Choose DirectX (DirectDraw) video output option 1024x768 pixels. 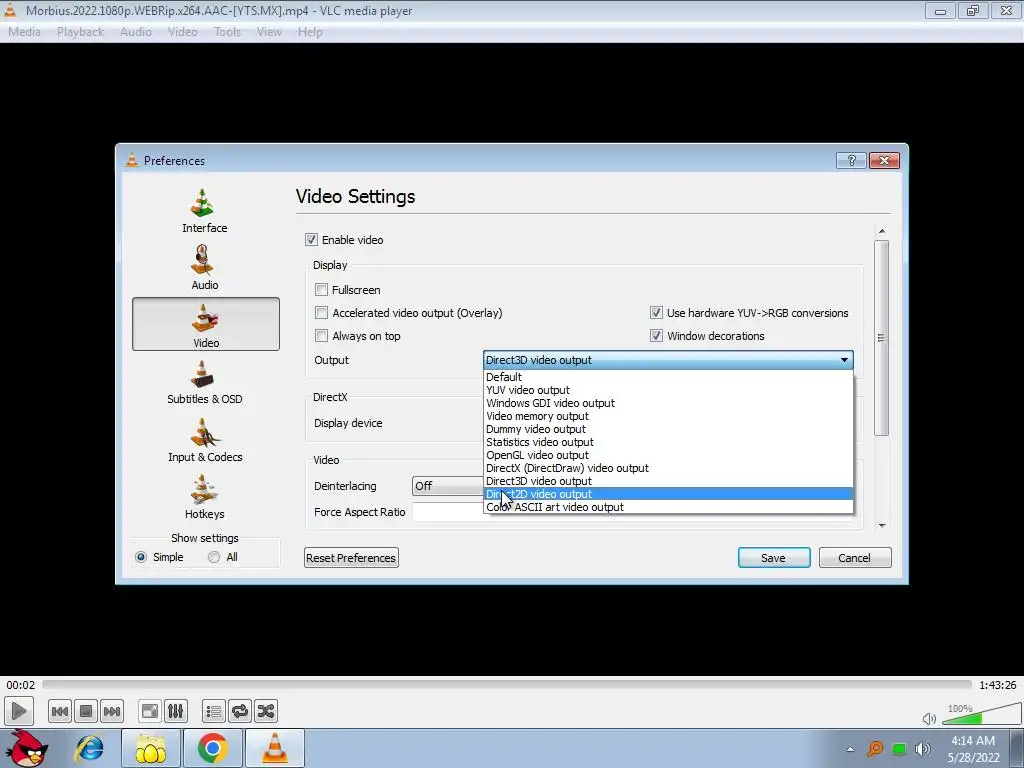(668, 468)
